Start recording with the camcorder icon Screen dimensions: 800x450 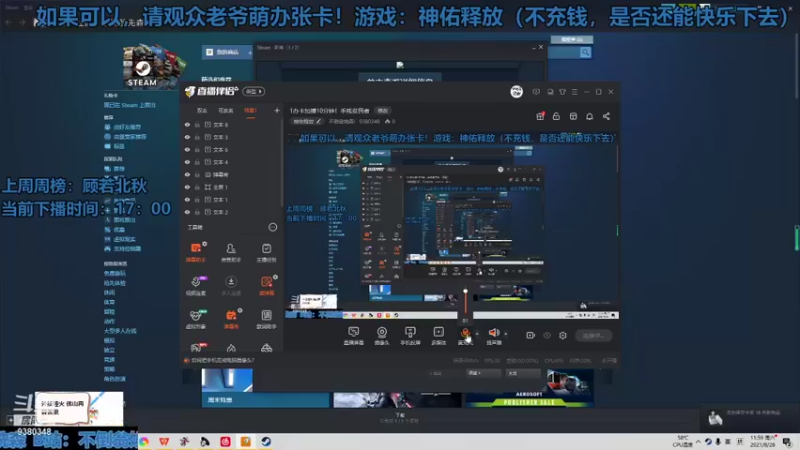tap(530, 335)
